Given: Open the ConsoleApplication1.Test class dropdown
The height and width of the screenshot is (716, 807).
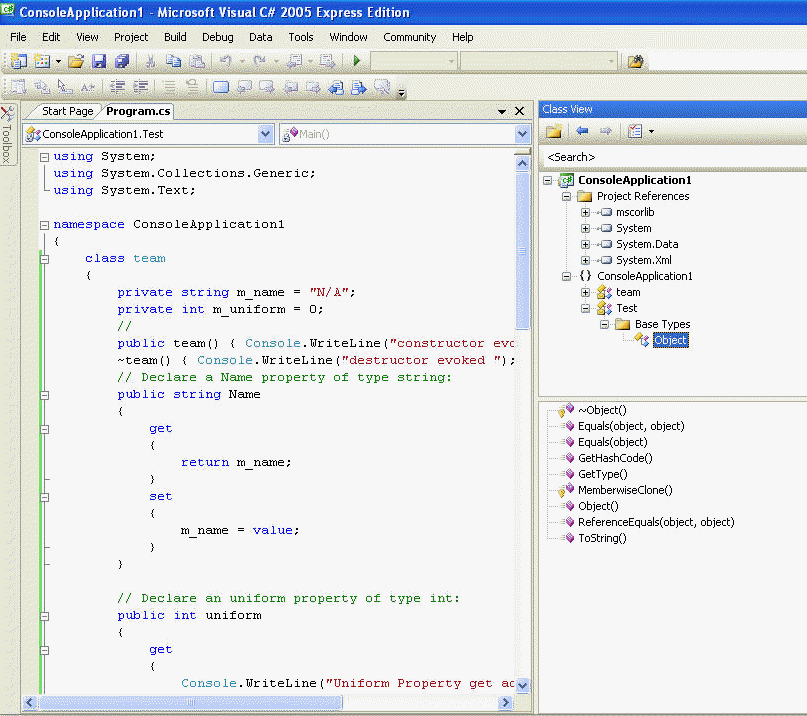Looking at the screenshot, I should point(265,133).
